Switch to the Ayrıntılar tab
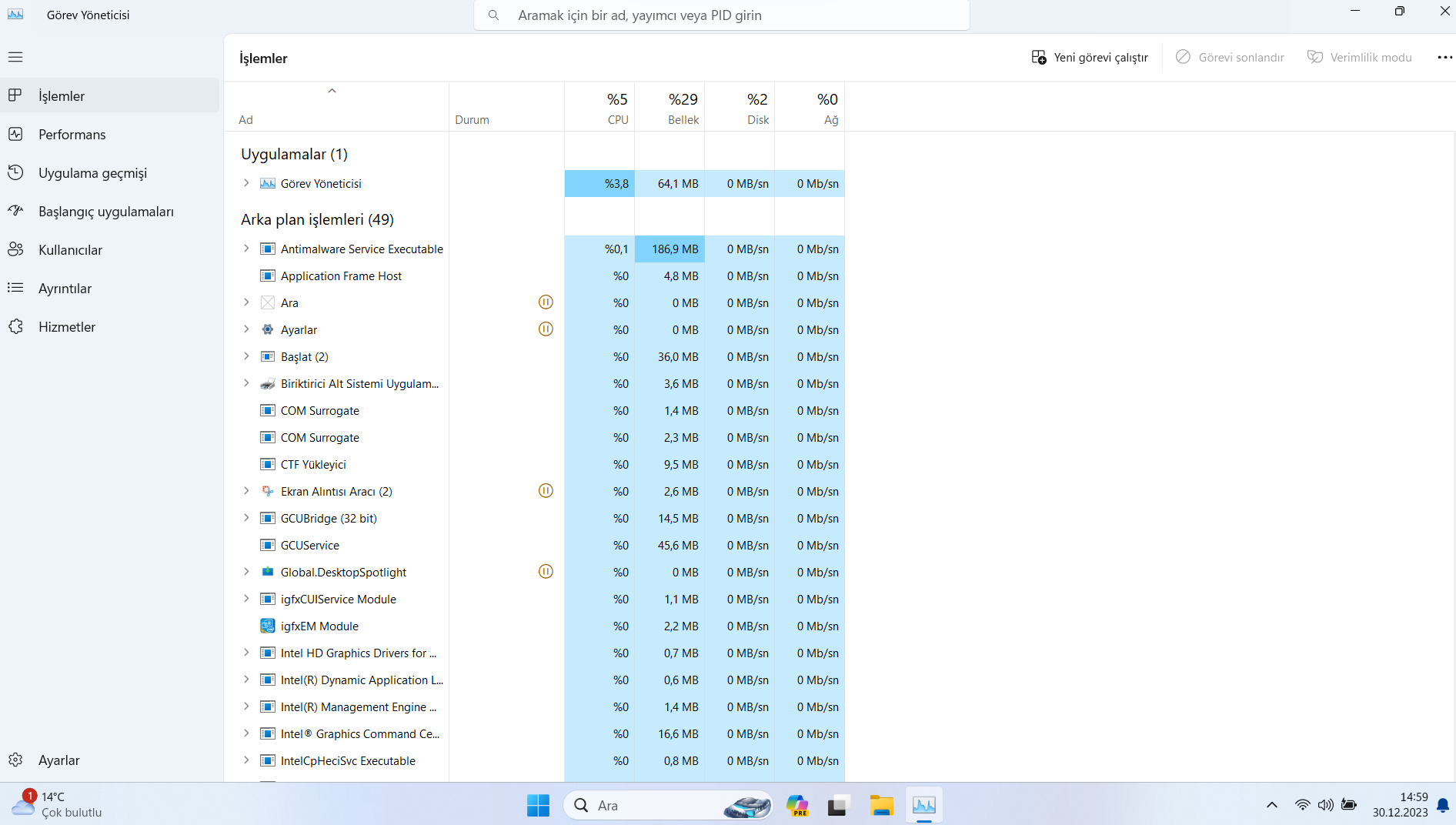 (110, 288)
